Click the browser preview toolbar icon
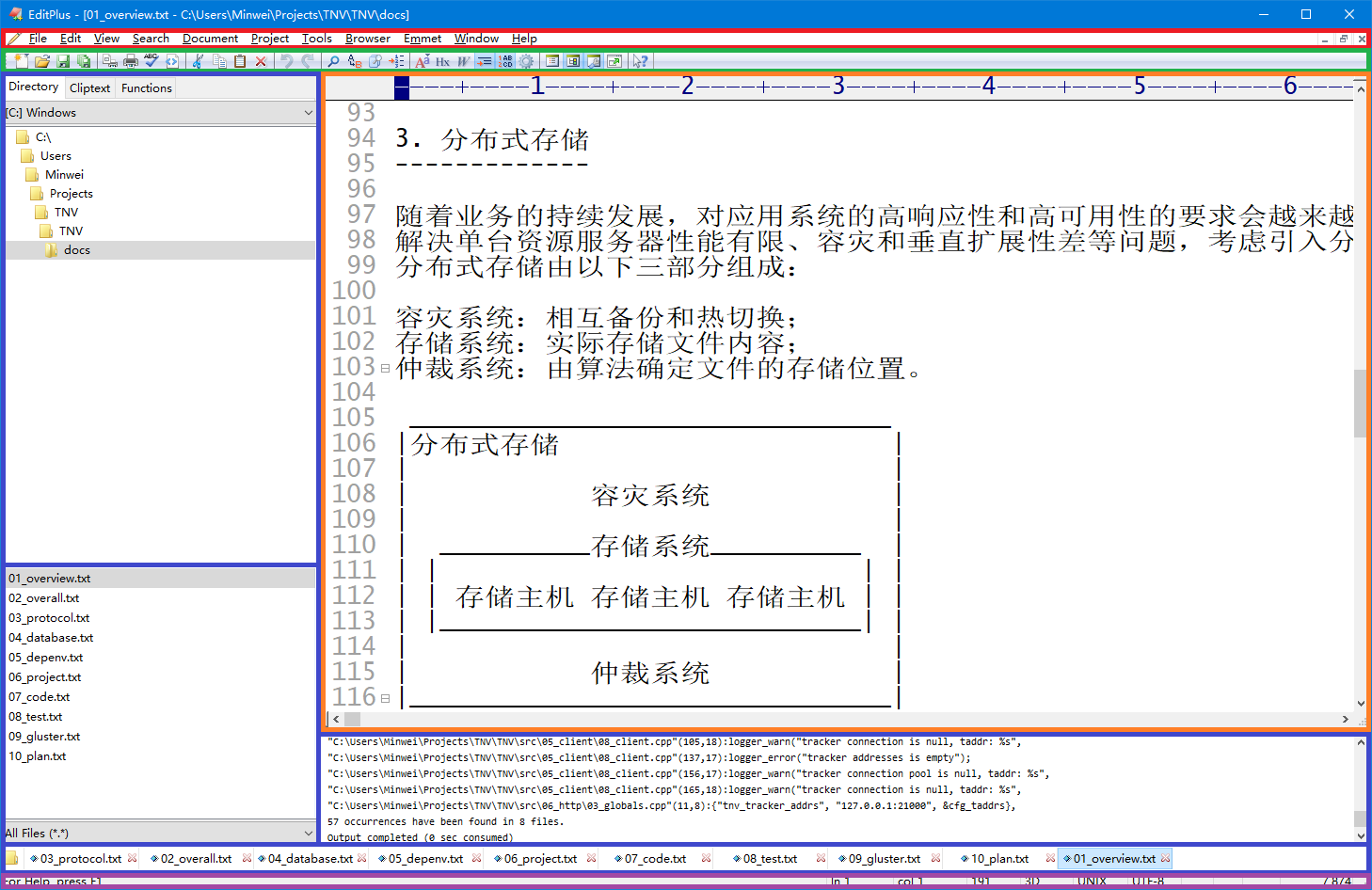 172,61
